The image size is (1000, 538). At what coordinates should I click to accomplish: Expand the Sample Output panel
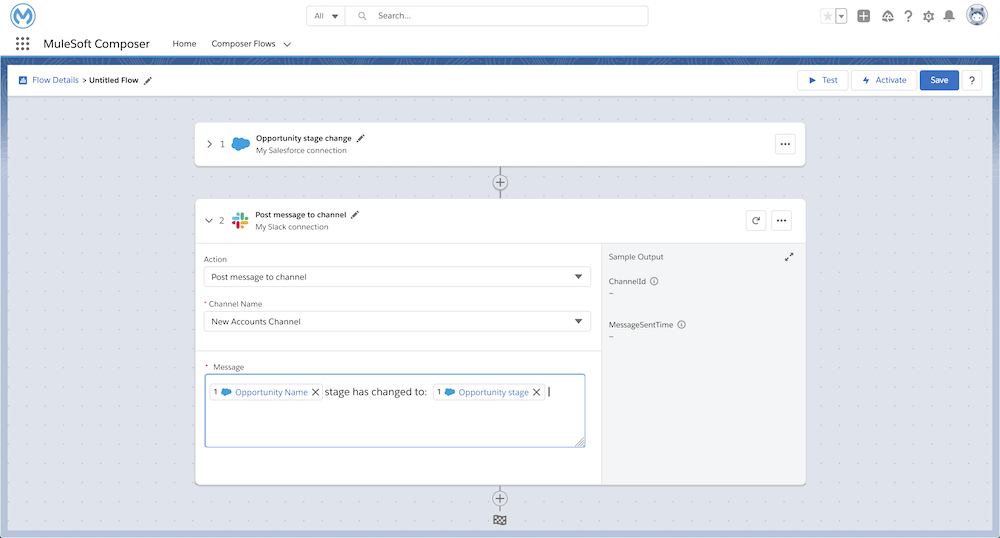pyautogui.click(x=789, y=257)
